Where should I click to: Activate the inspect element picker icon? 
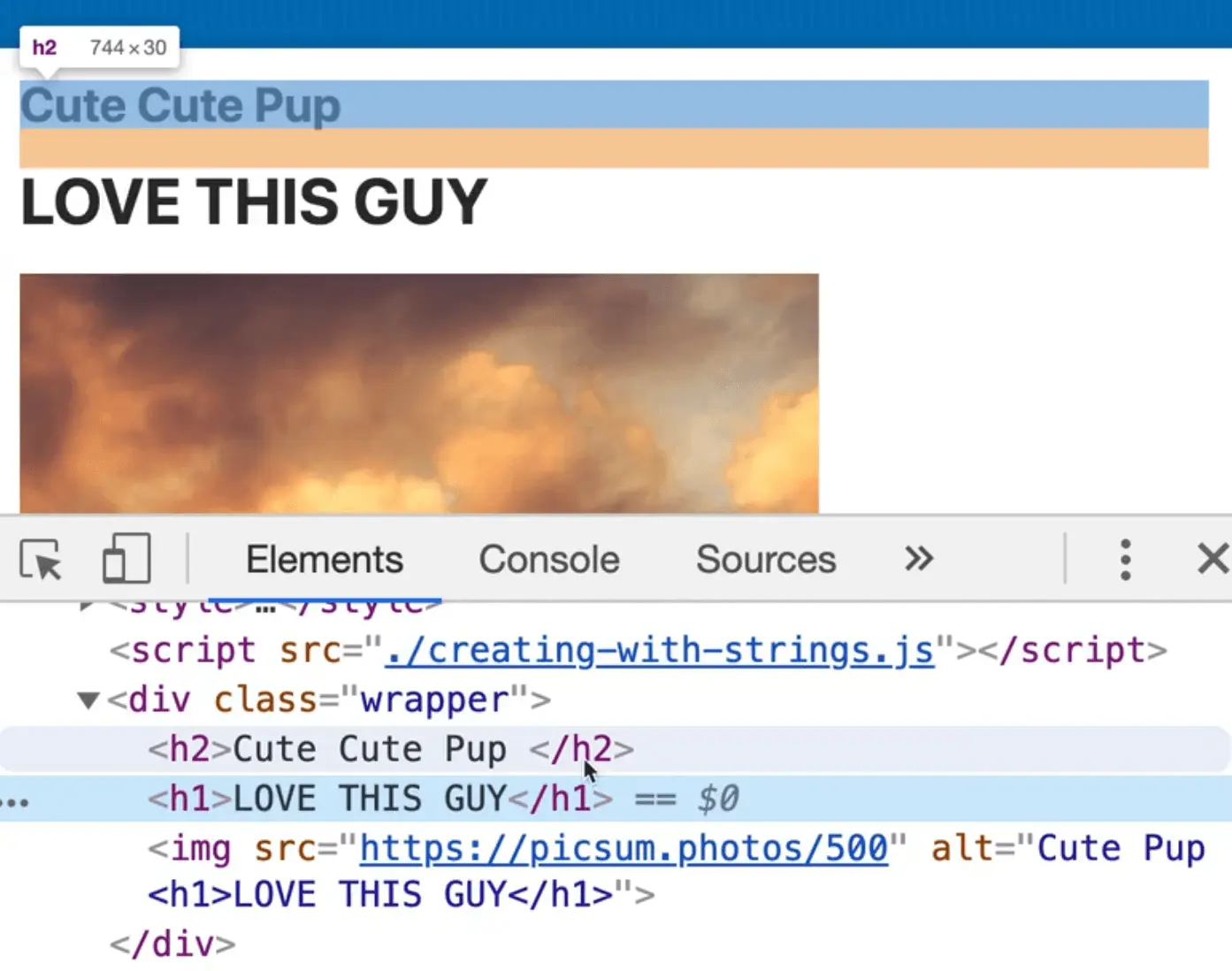click(x=41, y=560)
